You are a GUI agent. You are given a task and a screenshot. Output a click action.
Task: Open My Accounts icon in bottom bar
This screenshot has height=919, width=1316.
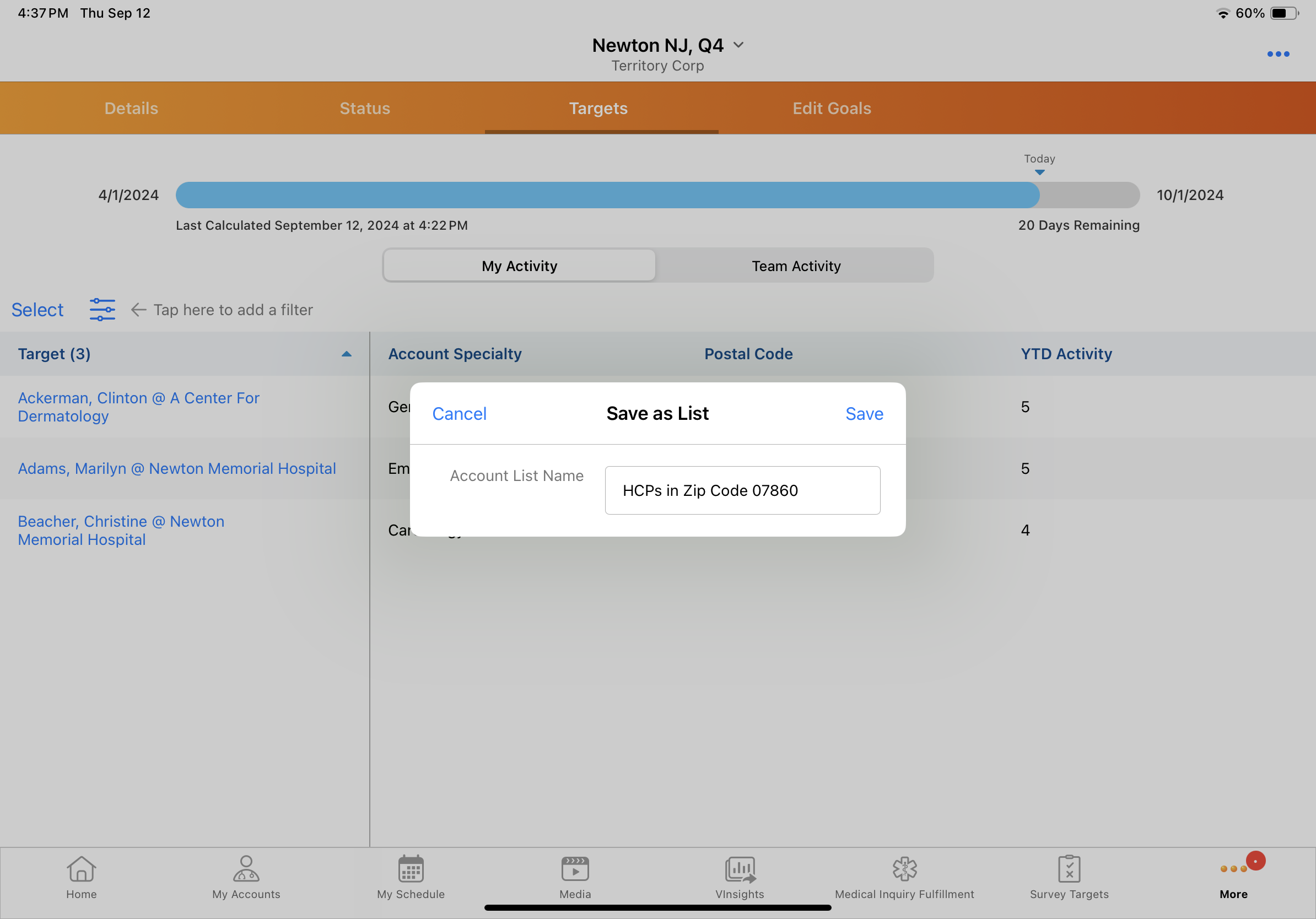(x=246, y=869)
